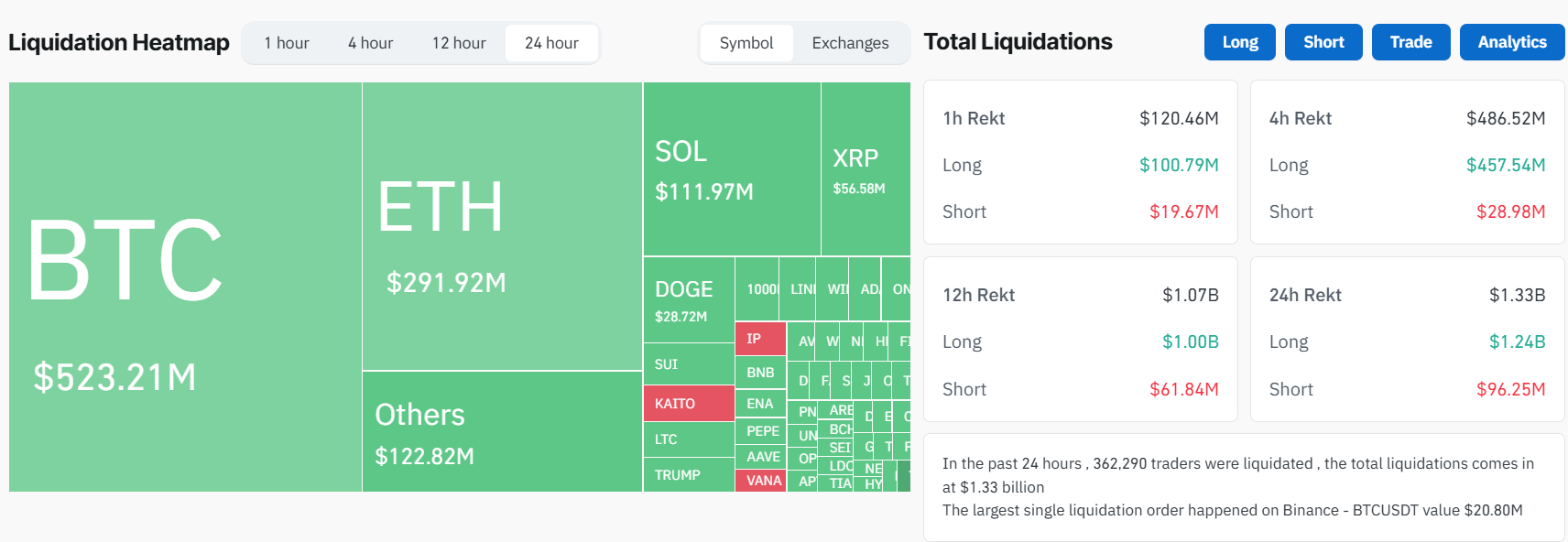Screen dimensions: 1568x542
Task: Select the red KAITO tile
Action: (x=689, y=404)
